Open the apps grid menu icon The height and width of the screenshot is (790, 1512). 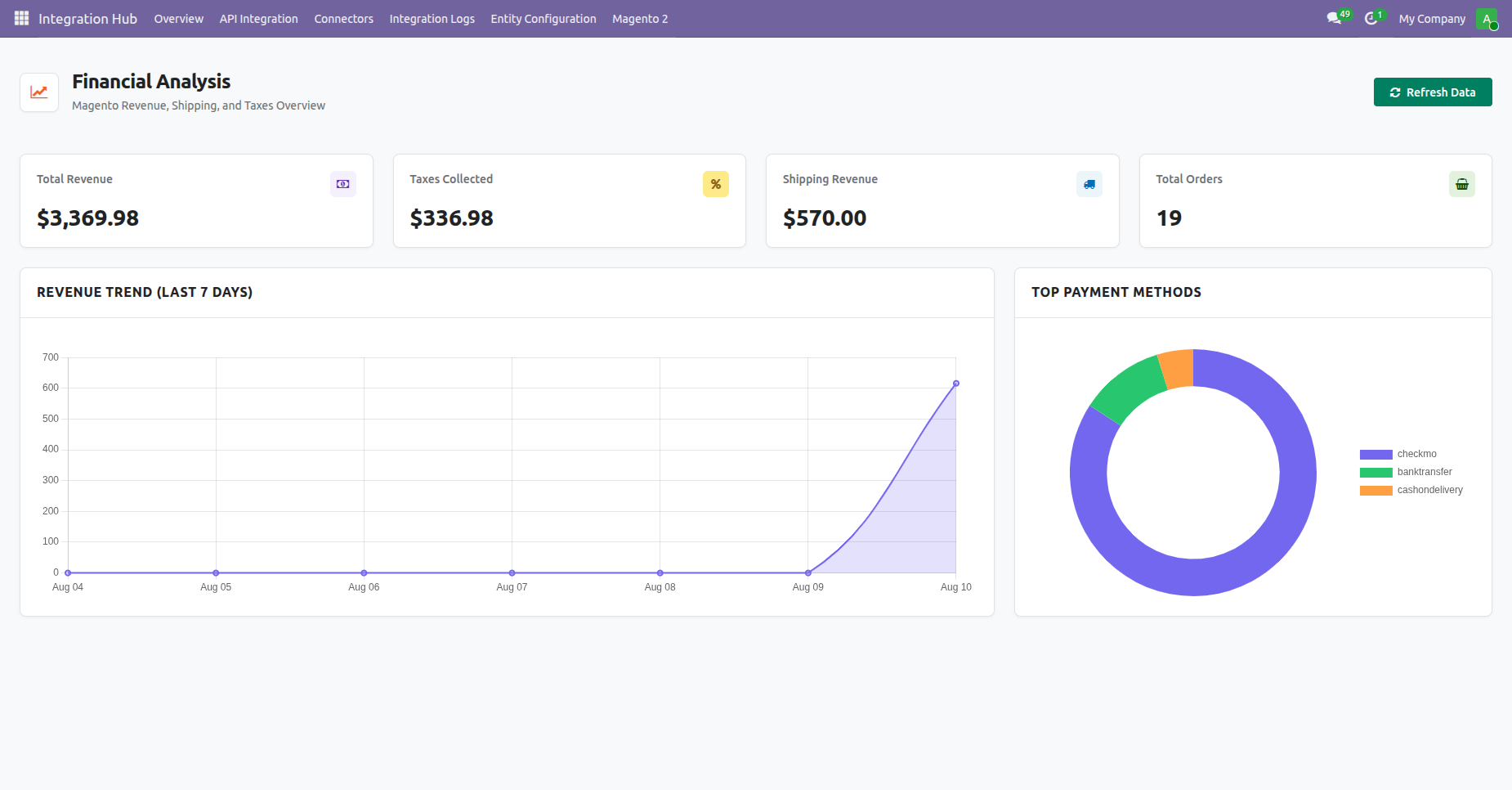21,18
